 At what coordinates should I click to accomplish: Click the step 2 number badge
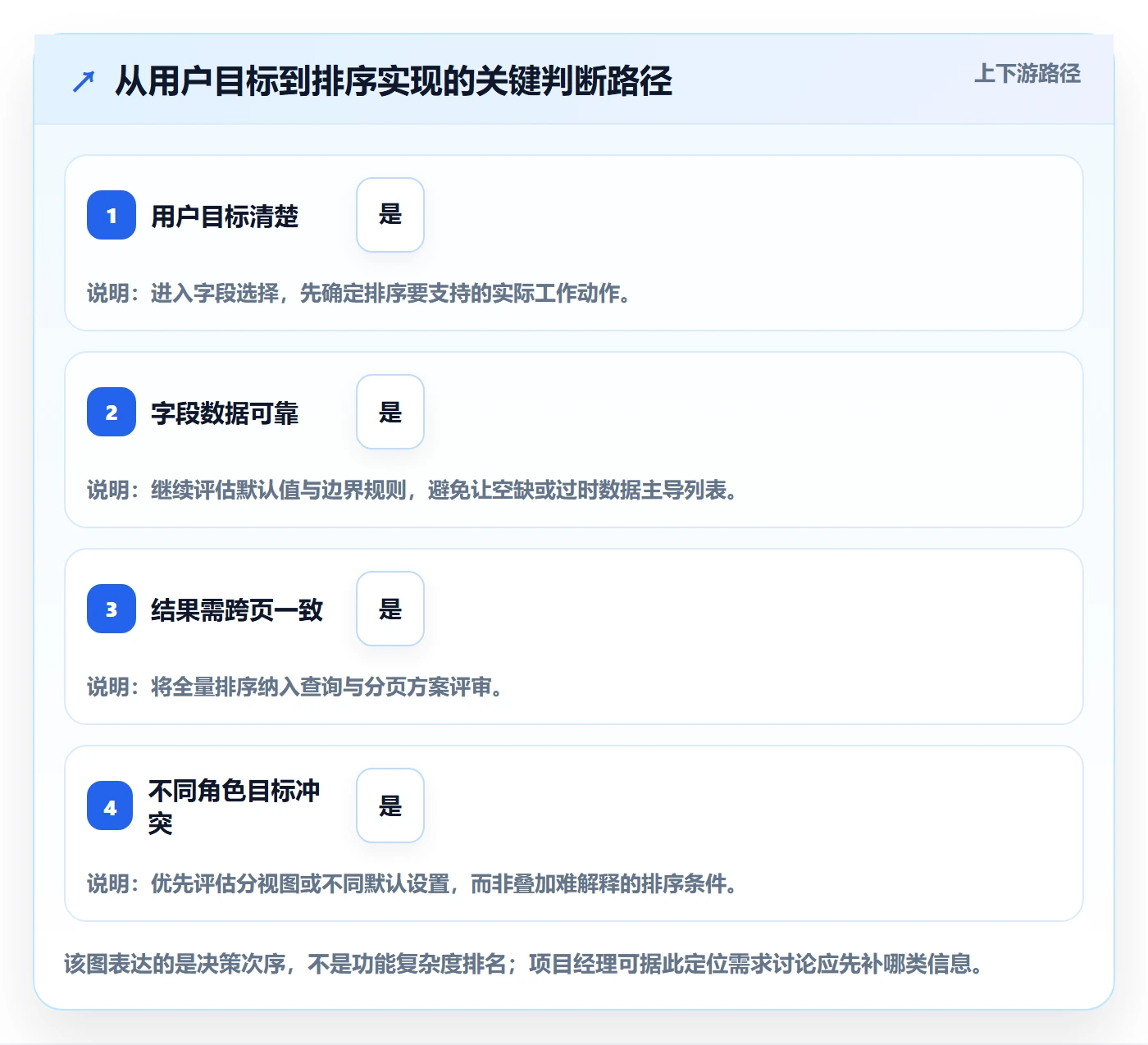(112, 412)
